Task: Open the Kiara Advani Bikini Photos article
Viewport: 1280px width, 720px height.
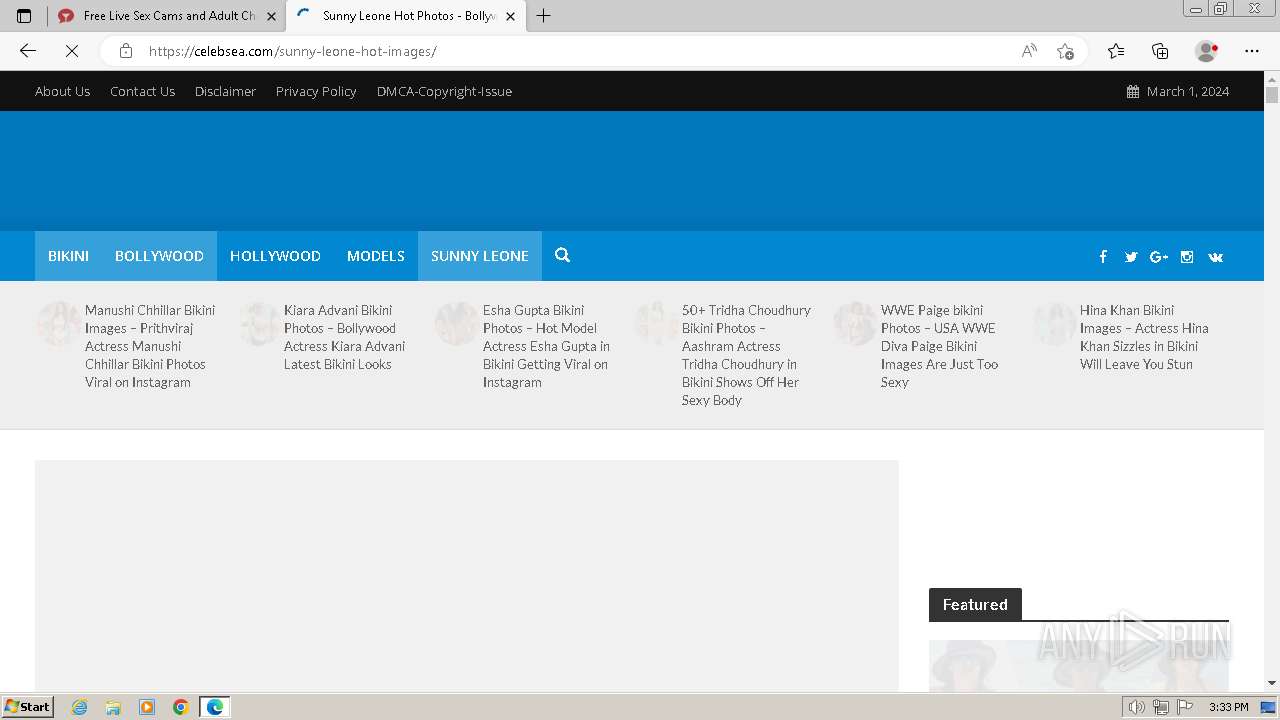Action: click(x=345, y=337)
